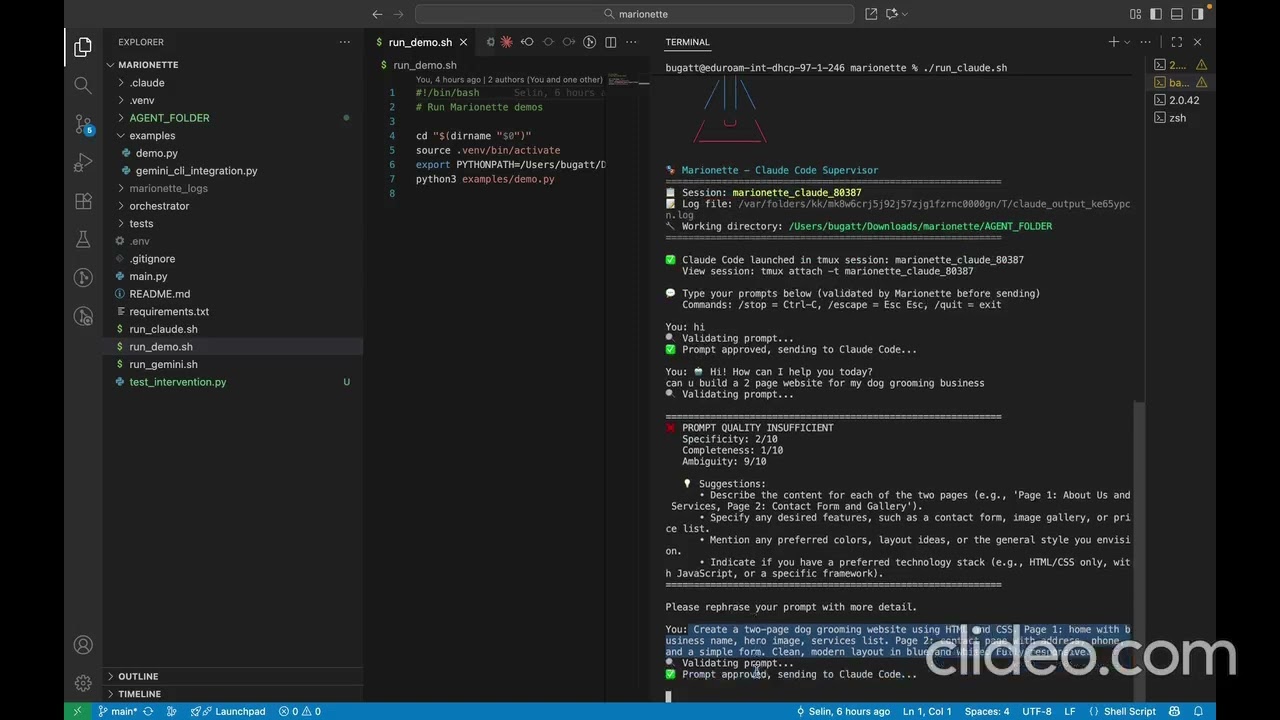Select the 2.0.42 terminal entry

click(x=1178, y=100)
